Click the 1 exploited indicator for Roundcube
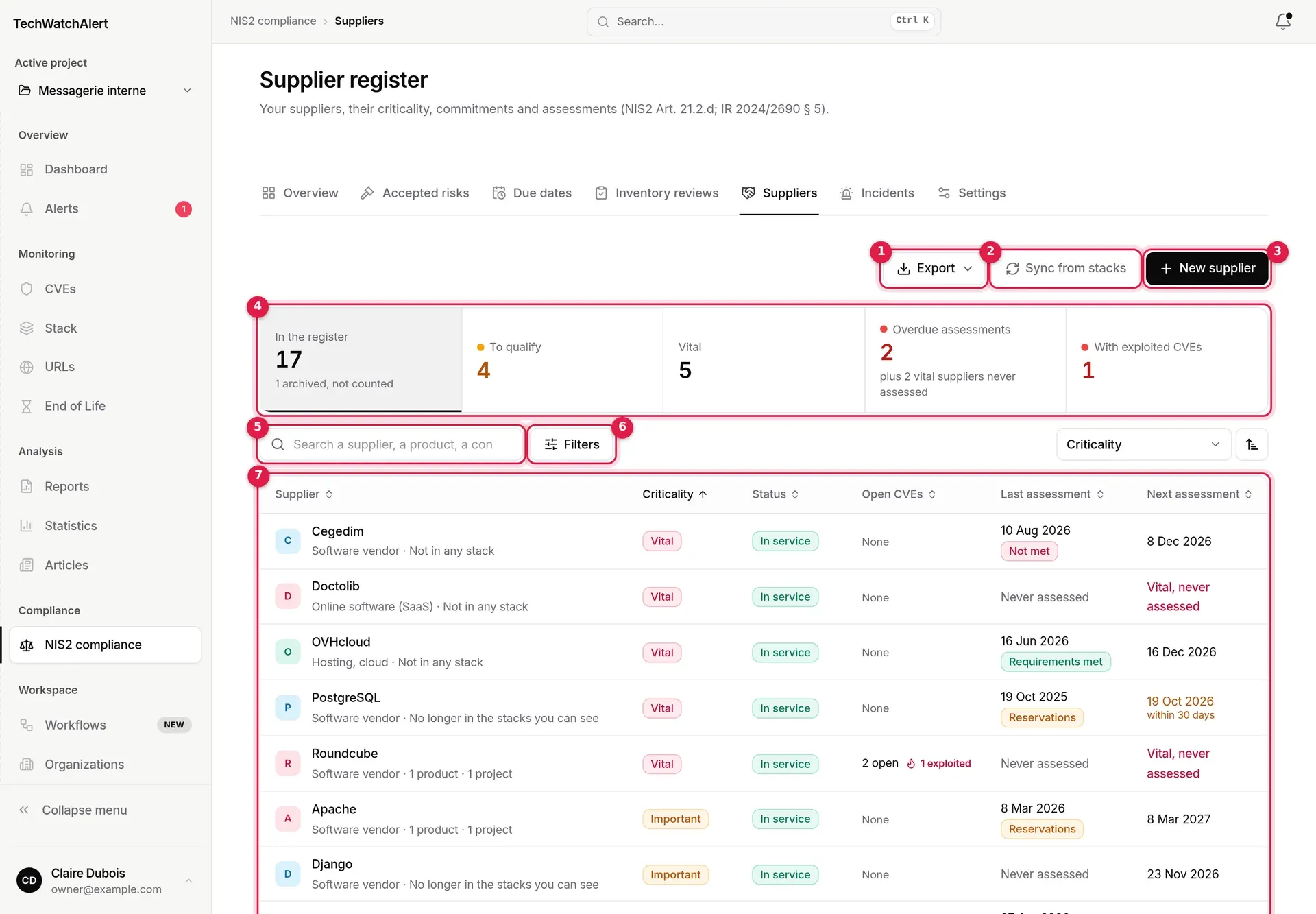1316x914 pixels. 938,763
